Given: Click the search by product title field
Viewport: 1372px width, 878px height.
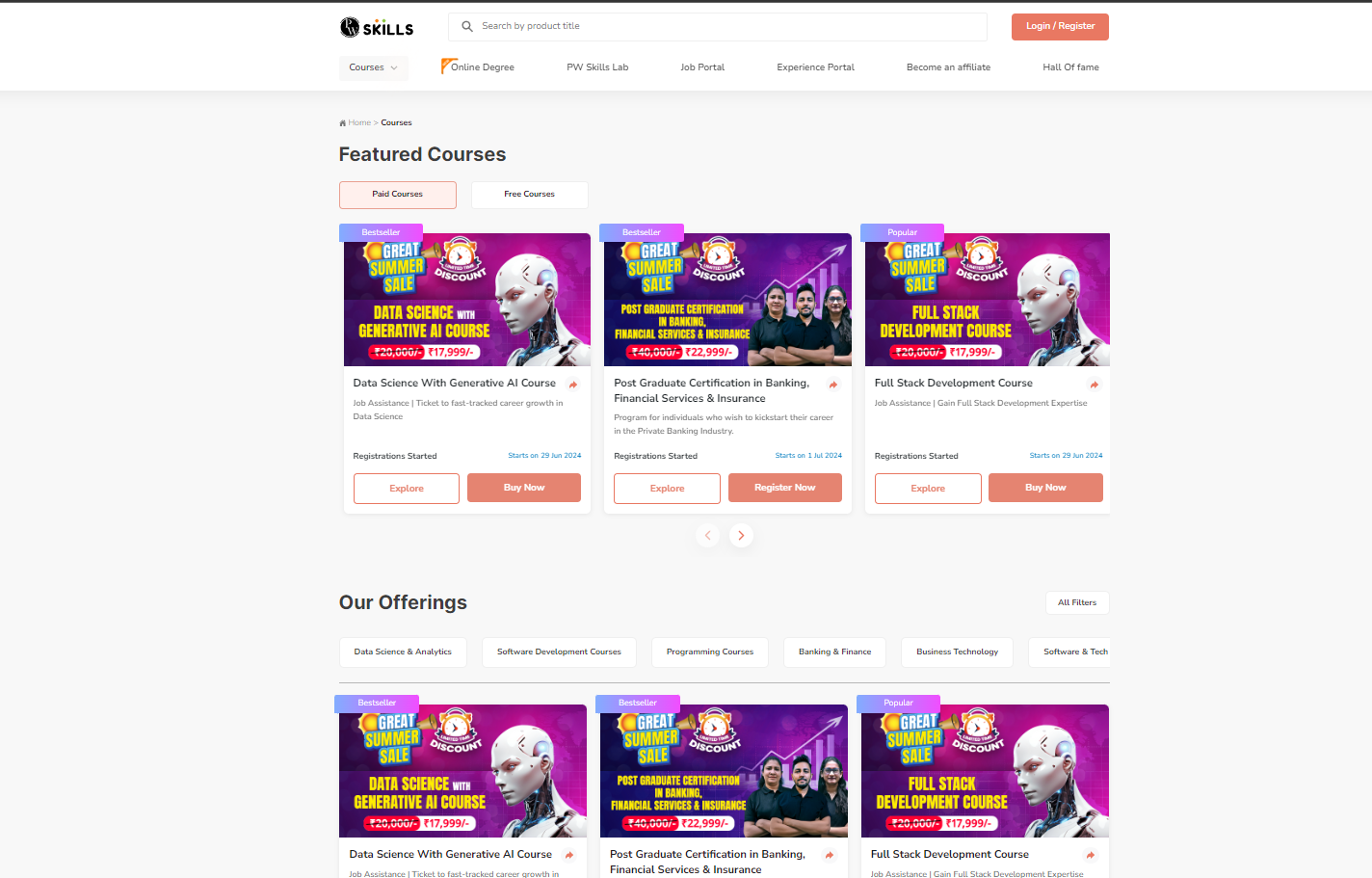Looking at the screenshot, I should click(x=718, y=27).
